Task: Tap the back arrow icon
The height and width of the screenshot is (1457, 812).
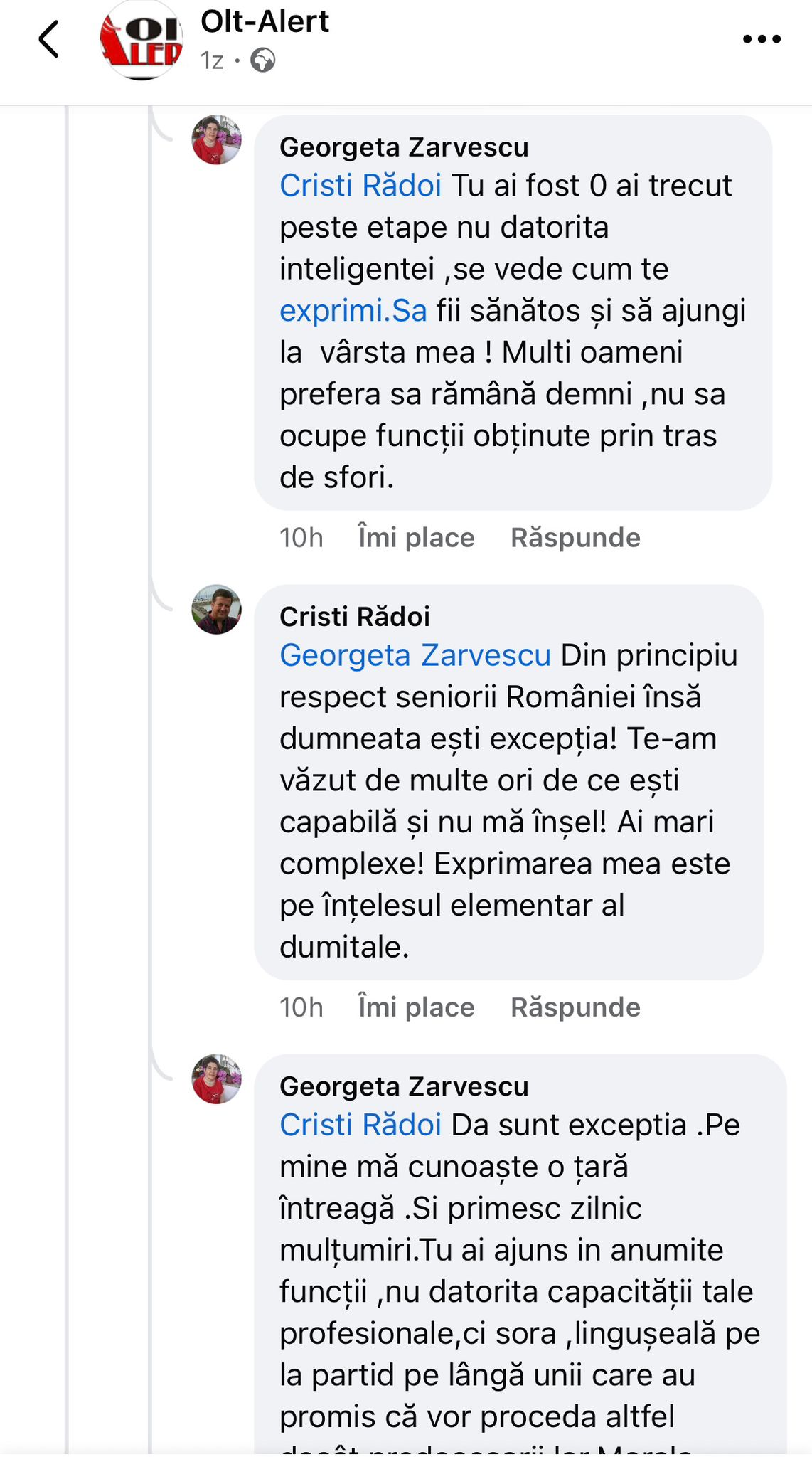Action: tap(48, 38)
